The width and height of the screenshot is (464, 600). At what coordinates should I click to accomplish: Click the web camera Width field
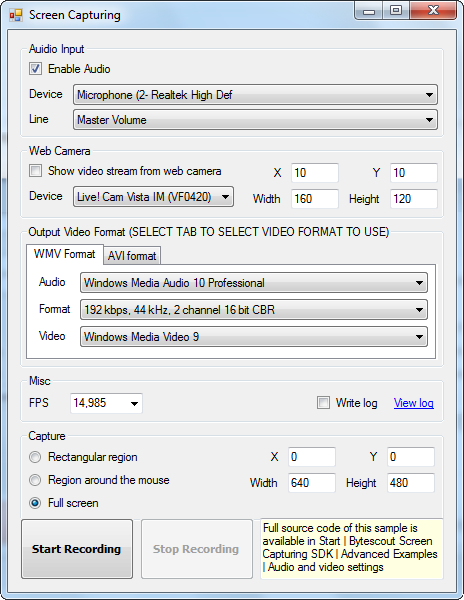pyautogui.click(x=315, y=199)
